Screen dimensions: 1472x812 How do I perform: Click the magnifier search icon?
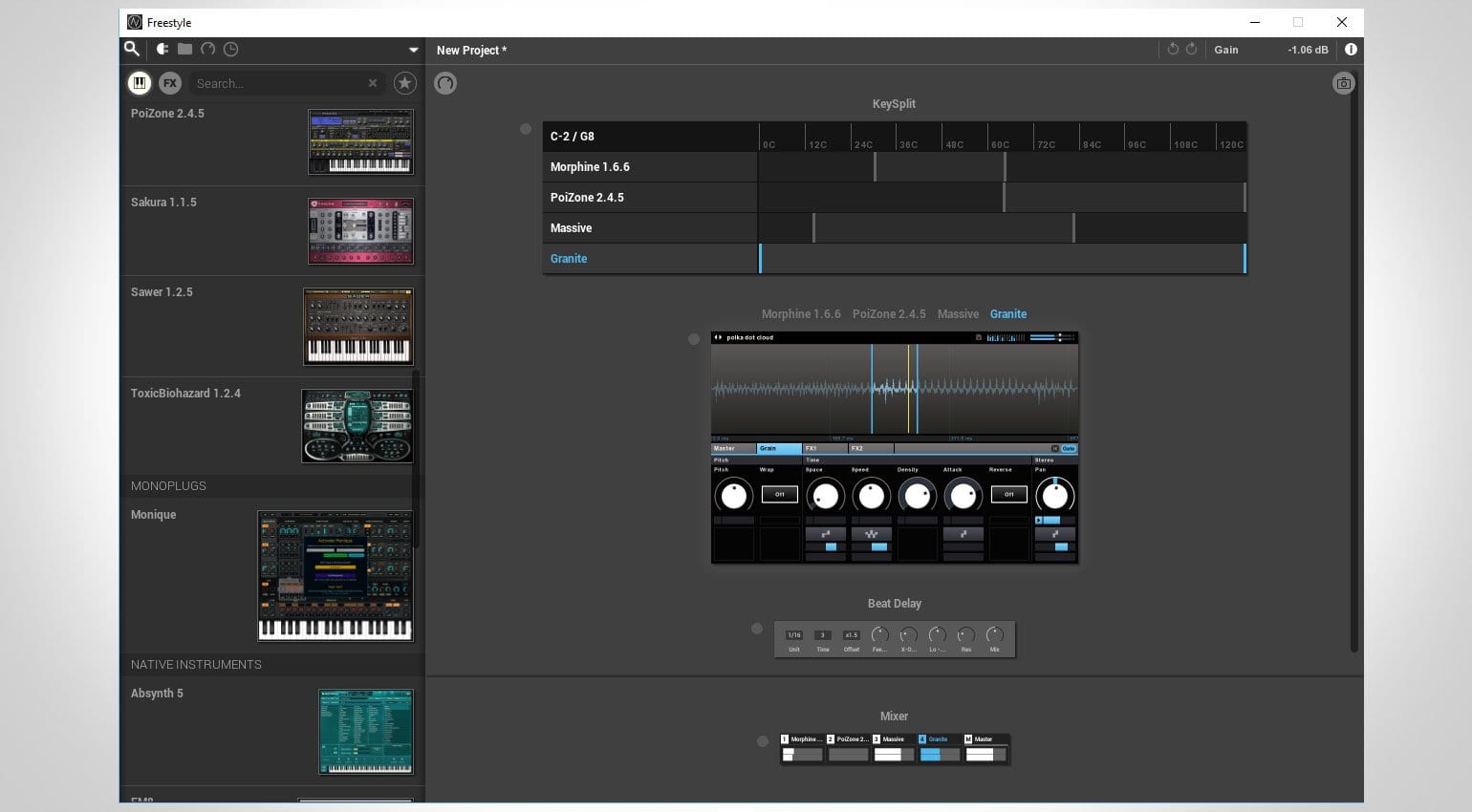point(132,49)
